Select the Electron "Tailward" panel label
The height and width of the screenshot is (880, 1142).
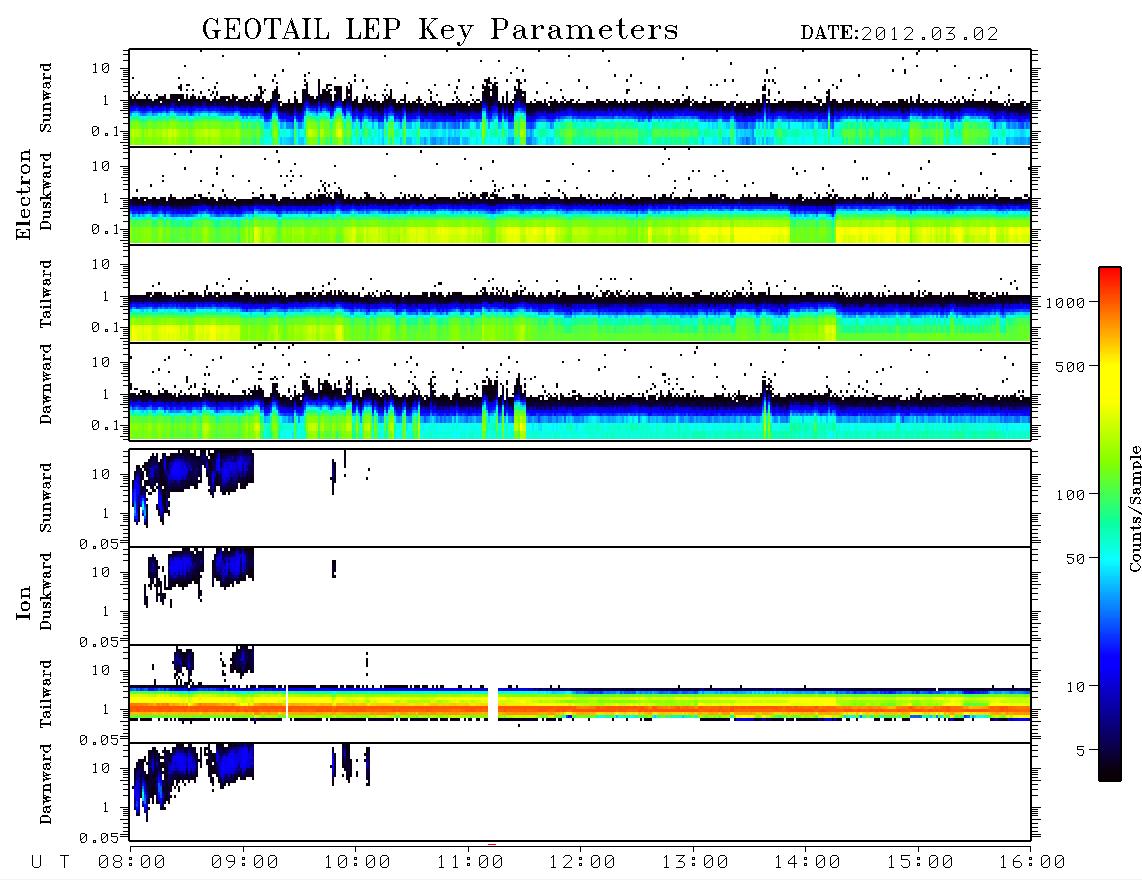(x=46, y=294)
